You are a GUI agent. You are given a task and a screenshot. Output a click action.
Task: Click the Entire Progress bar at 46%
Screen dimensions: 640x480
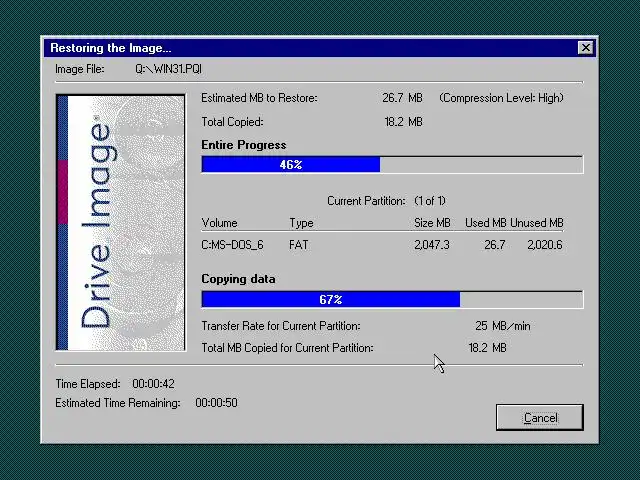pyautogui.click(x=392, y=164)
